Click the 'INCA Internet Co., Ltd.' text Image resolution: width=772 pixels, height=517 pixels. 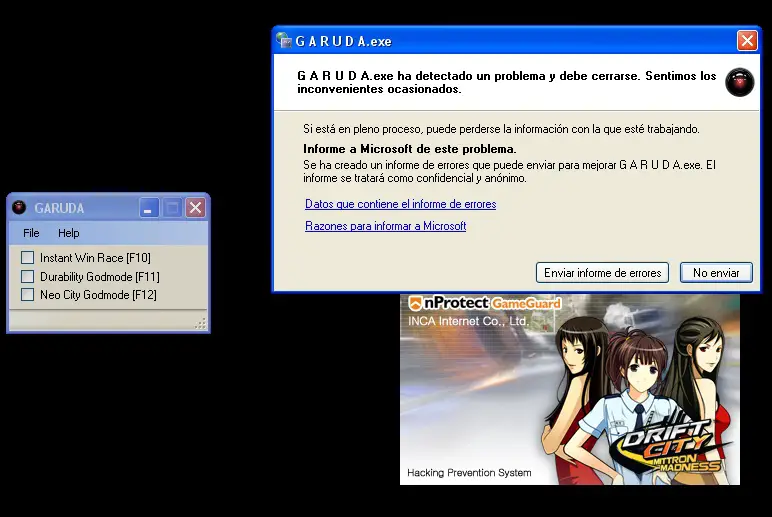pos(468,321)
